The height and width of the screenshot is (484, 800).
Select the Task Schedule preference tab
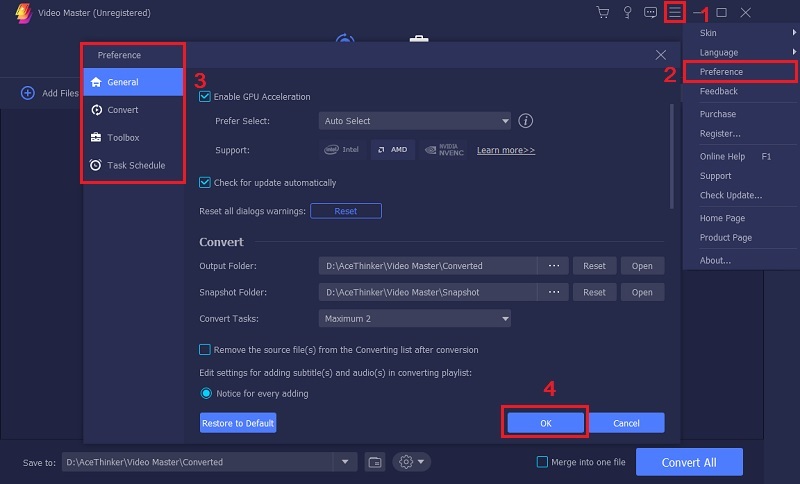(133, 165)
